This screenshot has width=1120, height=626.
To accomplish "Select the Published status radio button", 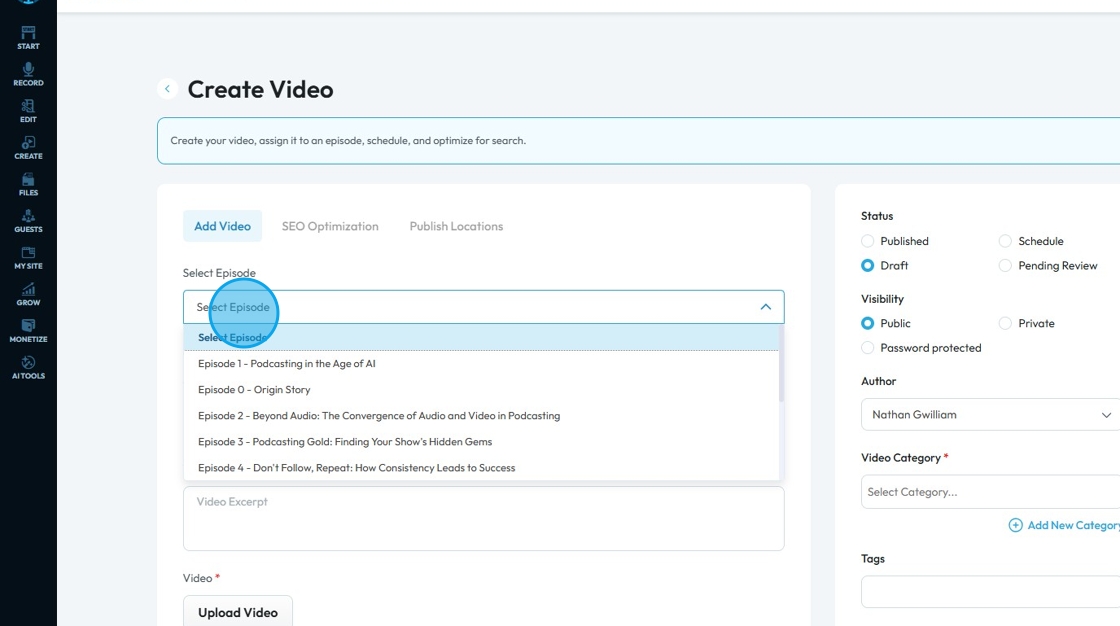I will click(868, 241).
